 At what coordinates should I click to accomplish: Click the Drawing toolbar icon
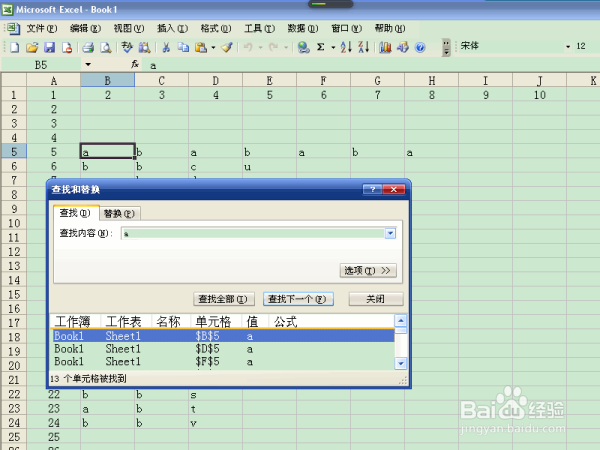(403, 47)
